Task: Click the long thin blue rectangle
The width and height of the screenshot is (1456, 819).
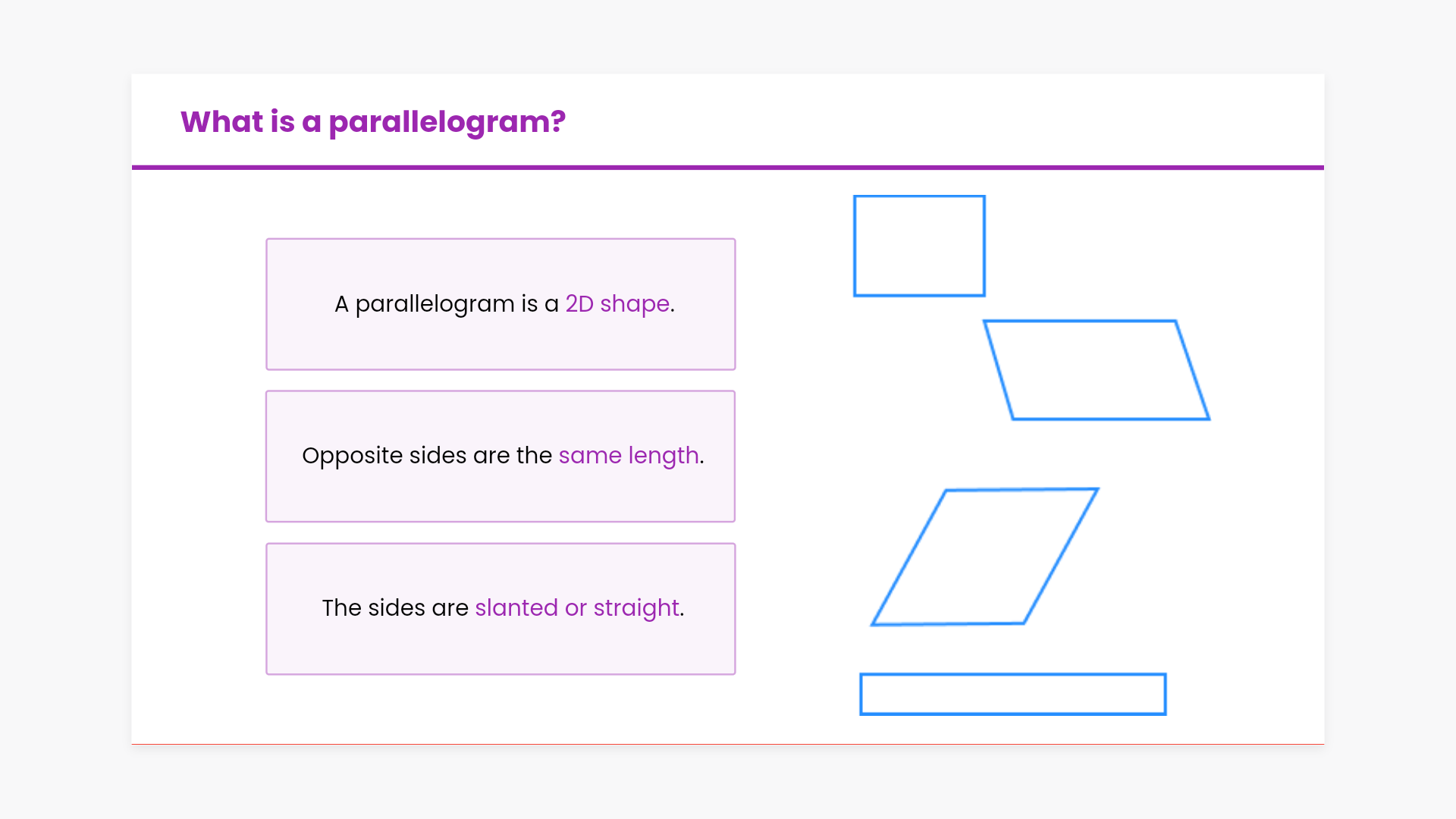Action: (1012, 694)
